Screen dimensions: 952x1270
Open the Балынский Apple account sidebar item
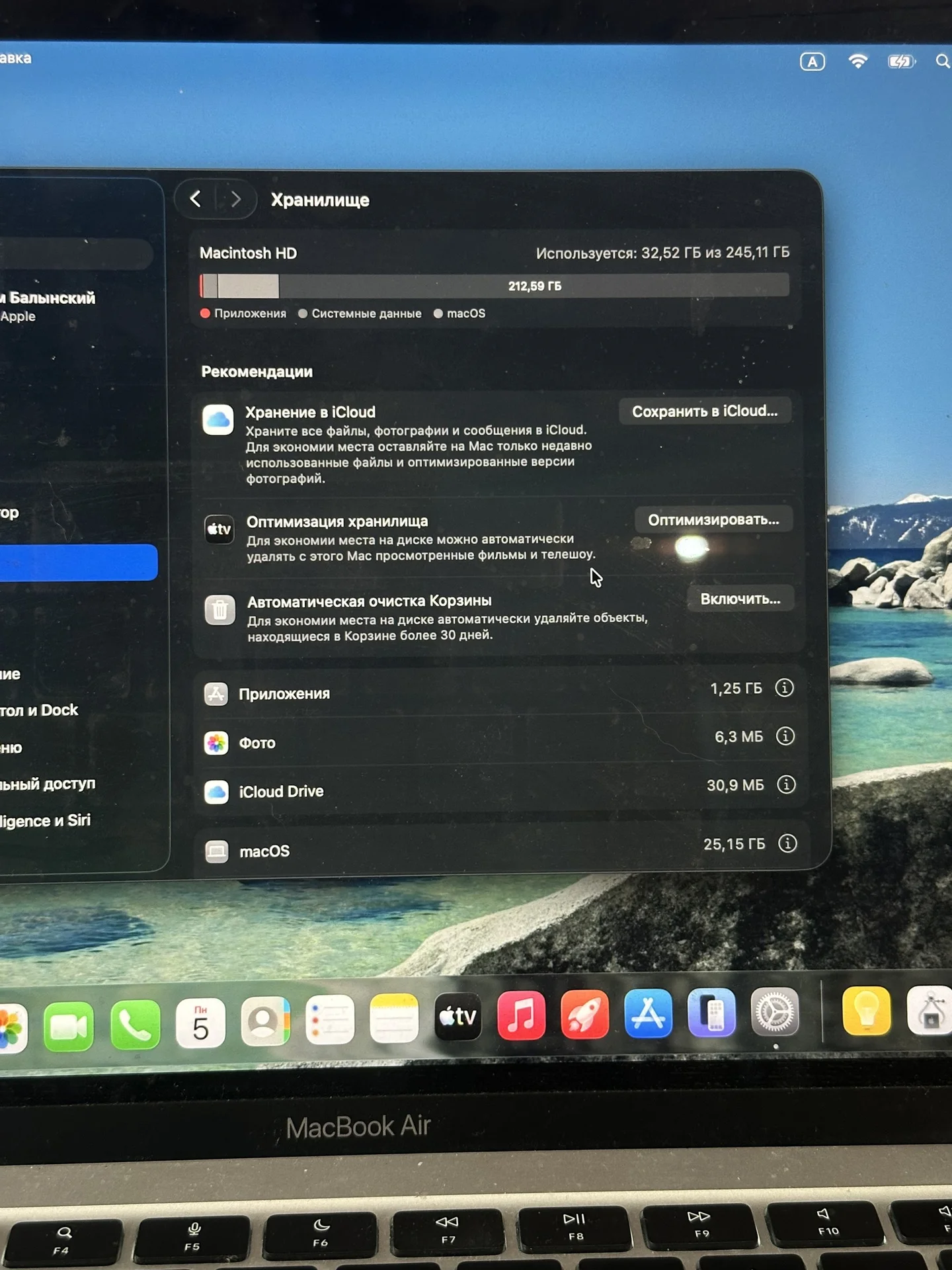pos(48,306)
